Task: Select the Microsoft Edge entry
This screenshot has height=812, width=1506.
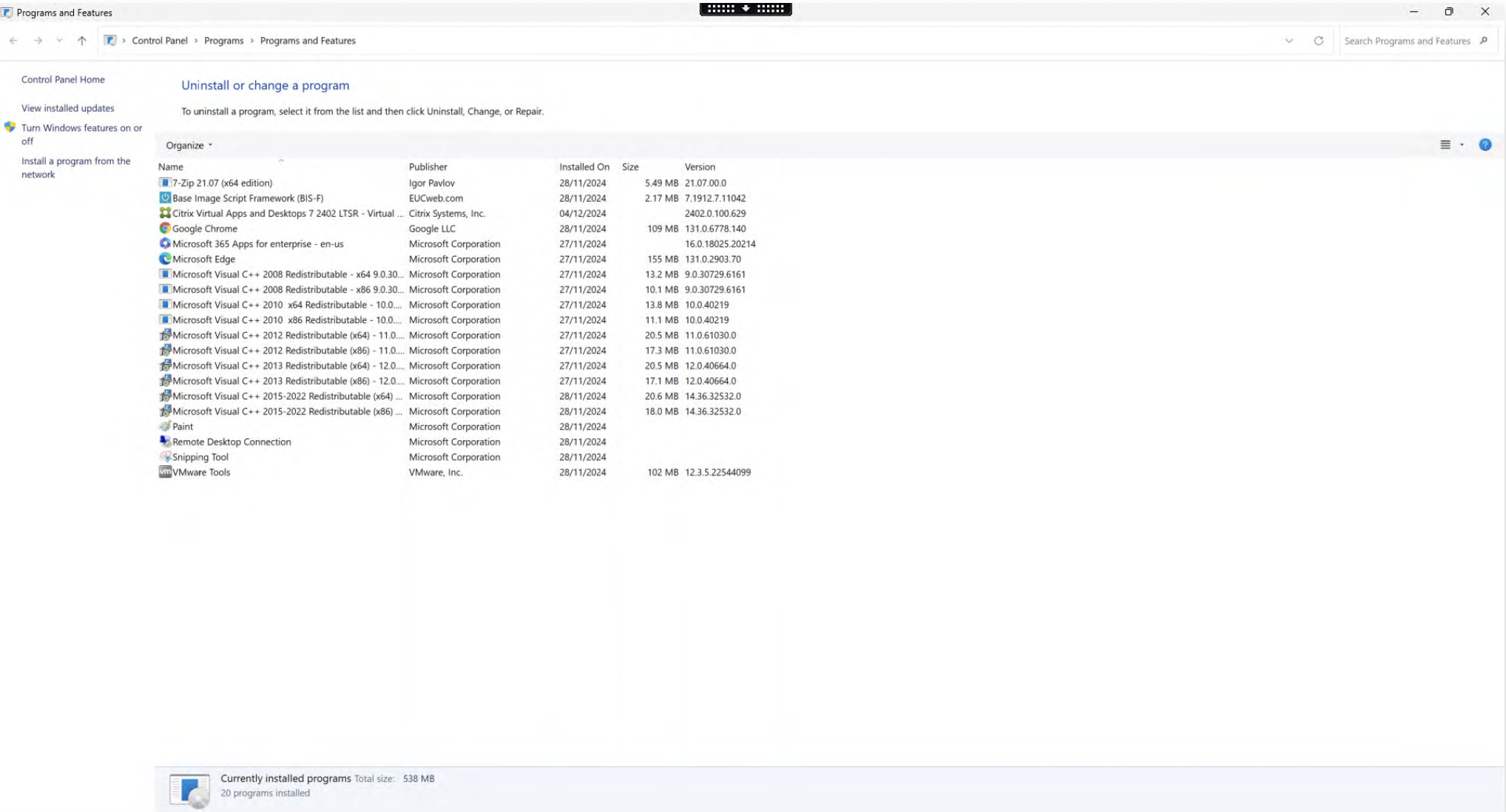Action: [204, 259]
